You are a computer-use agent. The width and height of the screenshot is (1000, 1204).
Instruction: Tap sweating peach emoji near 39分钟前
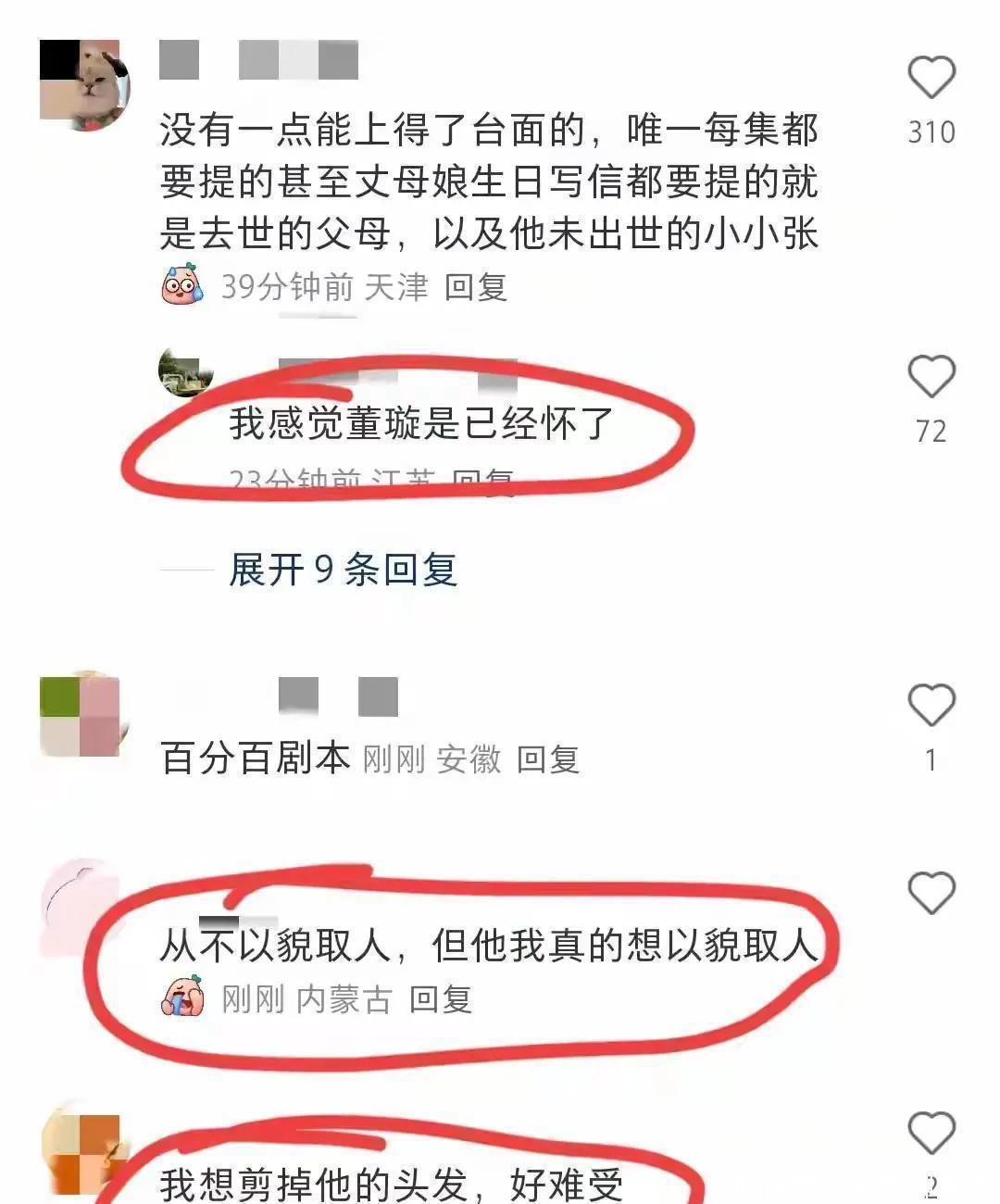point(182,284)
